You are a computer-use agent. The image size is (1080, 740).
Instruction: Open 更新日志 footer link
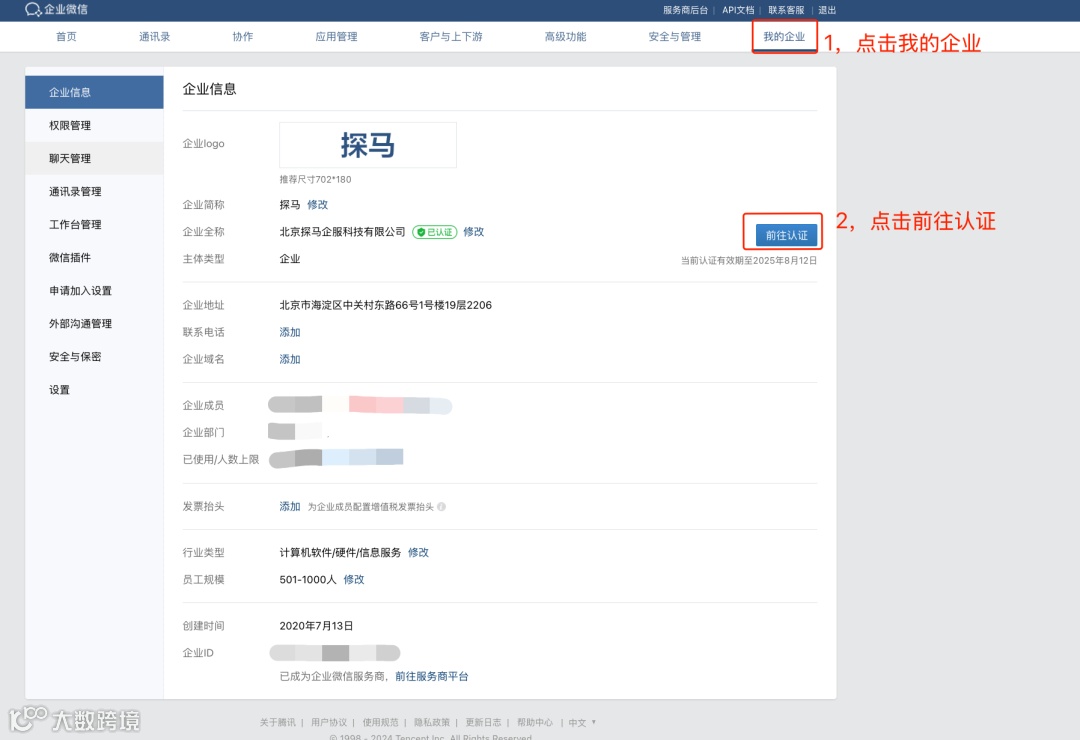[484, 722]
